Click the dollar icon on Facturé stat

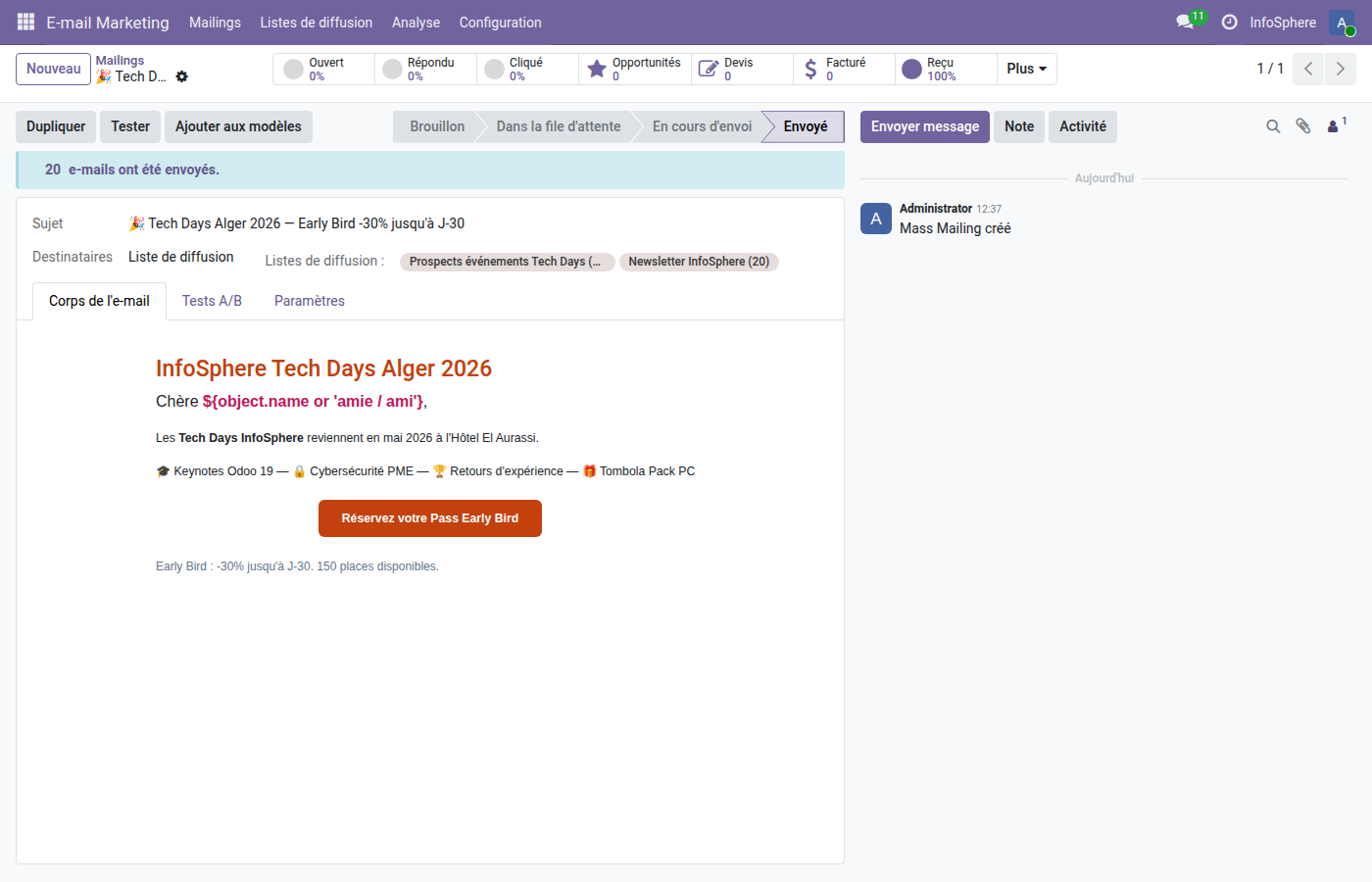[810, 69]
